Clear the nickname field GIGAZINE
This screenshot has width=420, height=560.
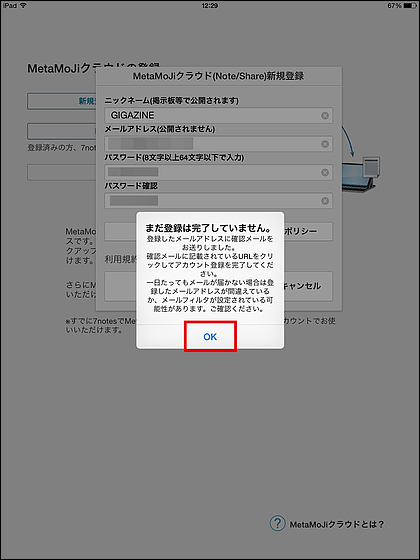[325, 116]
